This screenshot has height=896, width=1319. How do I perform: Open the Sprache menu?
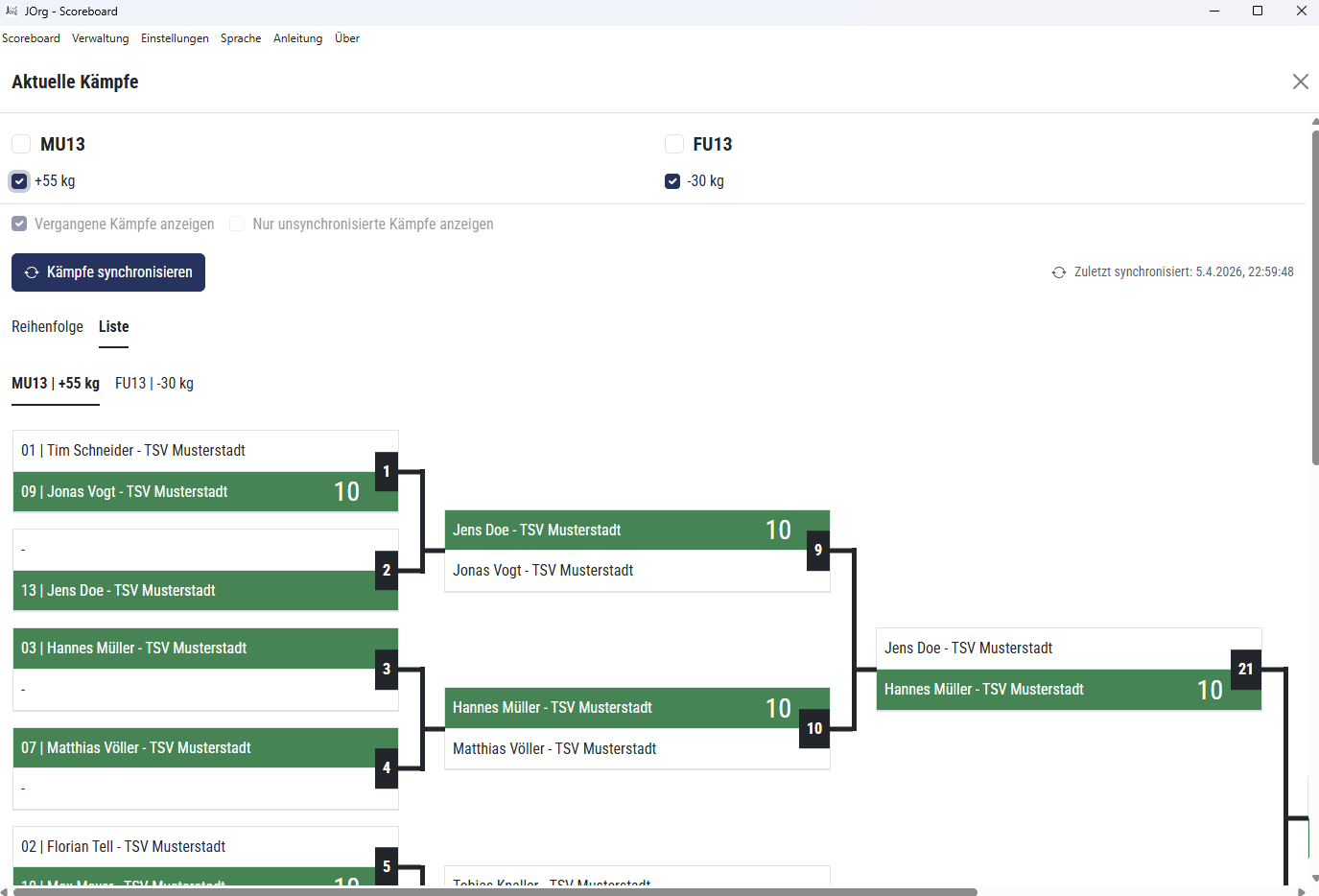[x=241, y=38]
